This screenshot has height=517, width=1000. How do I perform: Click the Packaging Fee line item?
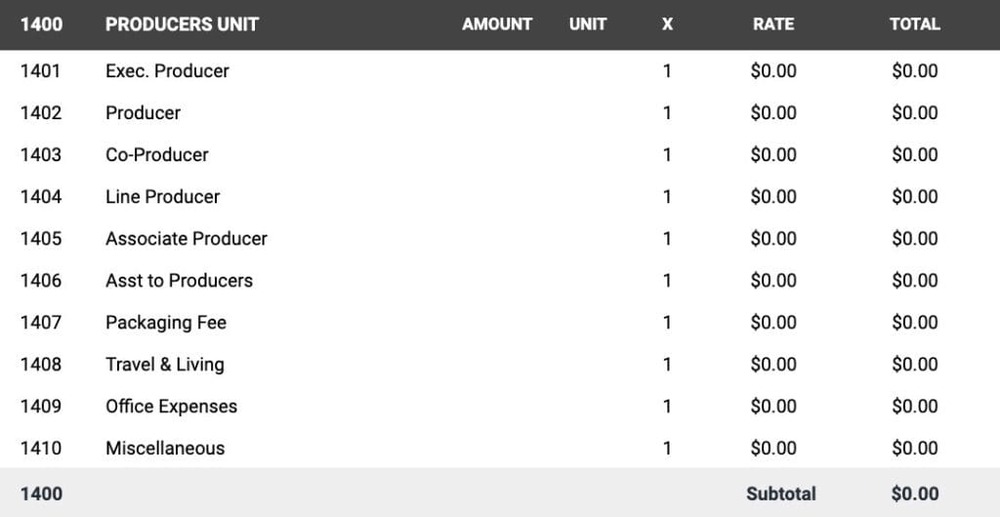point(166,323)
